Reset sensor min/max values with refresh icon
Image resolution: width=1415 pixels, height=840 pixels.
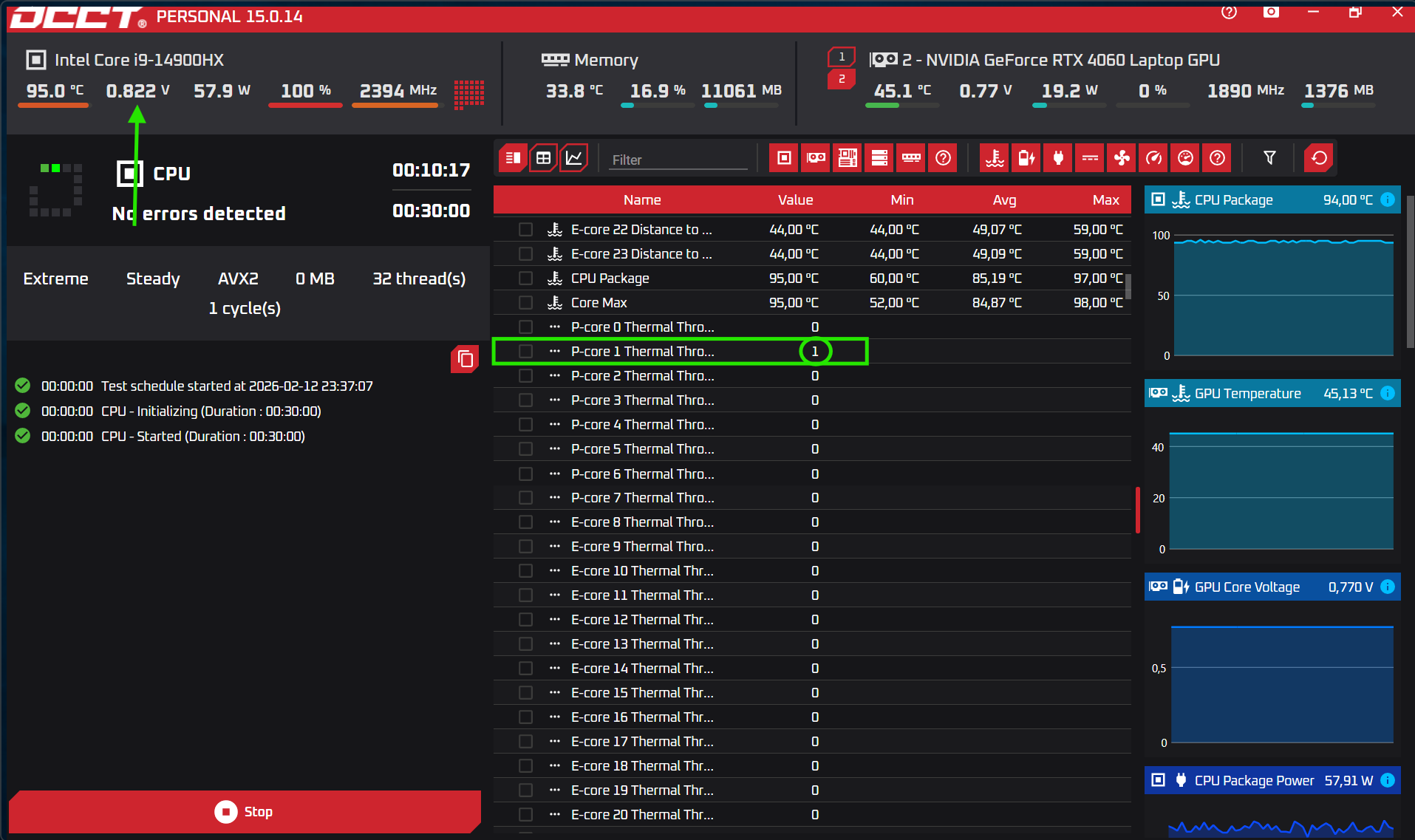click(1319, 158)
